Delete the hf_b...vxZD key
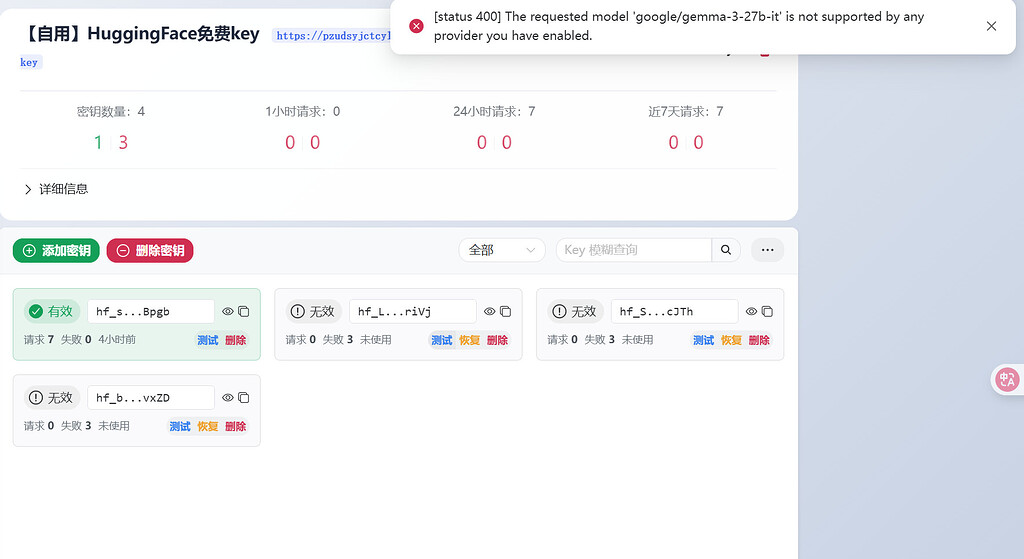The width and height of the screenshot is (1024, 559). click(x=236, y=426)
